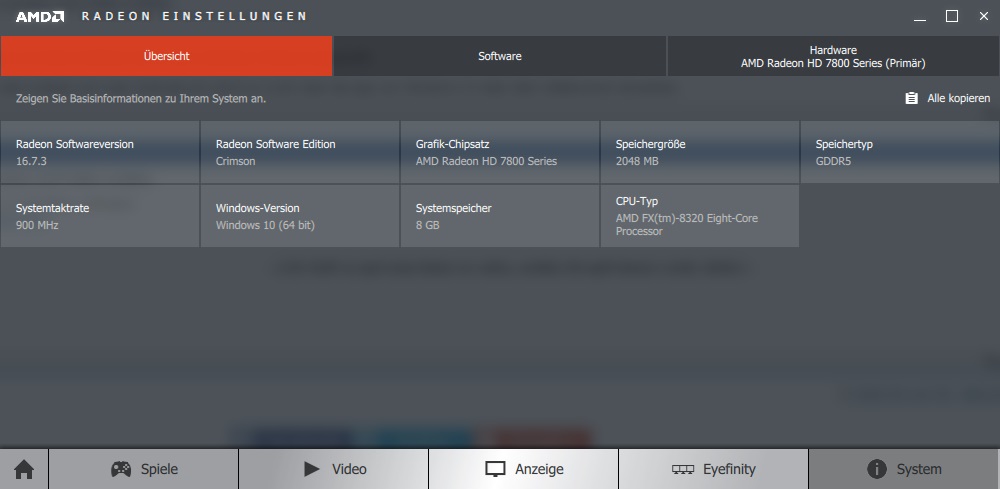Click the clipboard icon beside Alle kopieren

(912, 98)
